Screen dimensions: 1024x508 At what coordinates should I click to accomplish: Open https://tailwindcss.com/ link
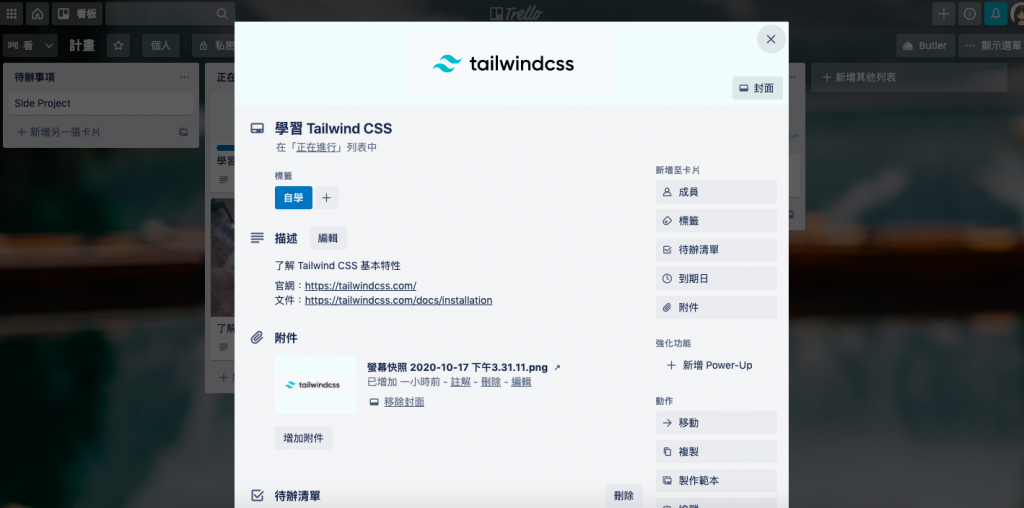[x=360, y=285]
